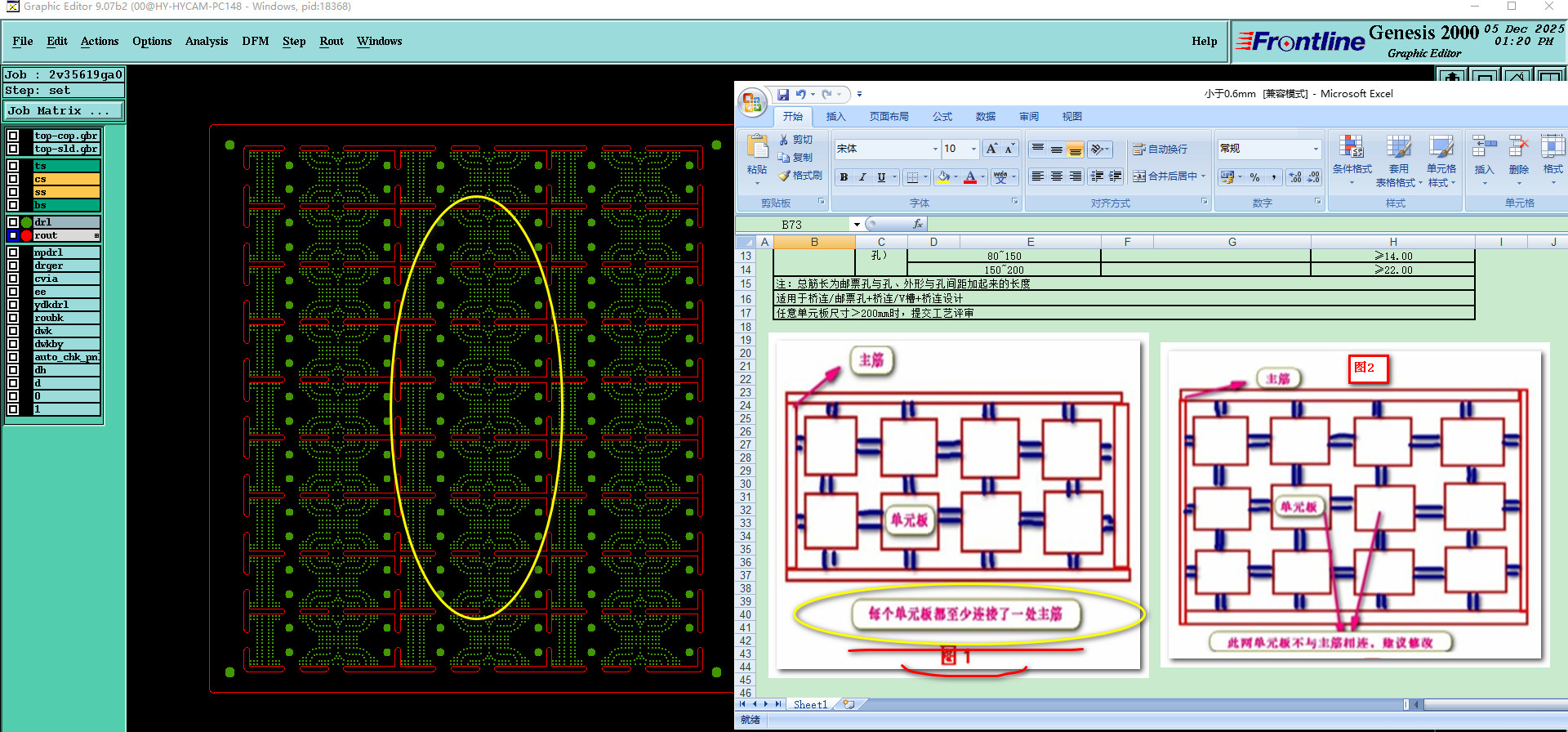
Task: Click the Insert Function fx icon
Action: point(918,224)
